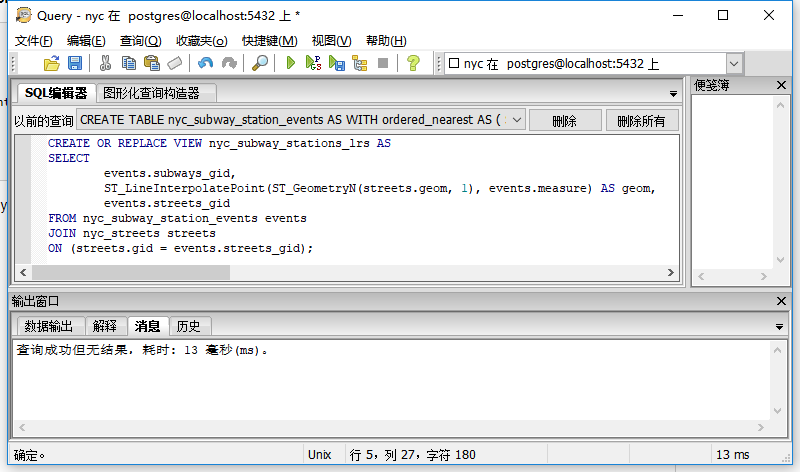Select the 历史 output tab

(x=188, y=326)
